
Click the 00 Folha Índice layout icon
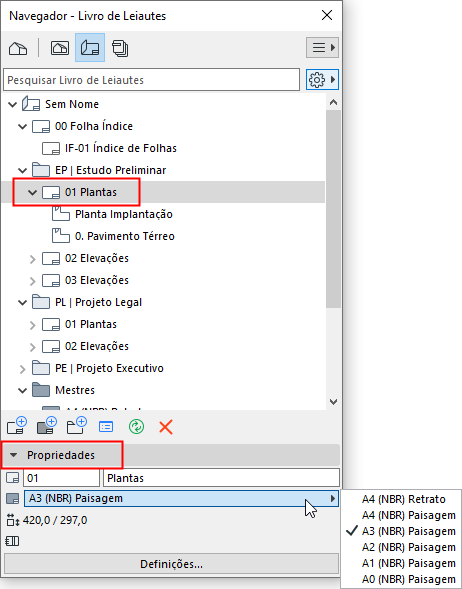pos(41,127)
